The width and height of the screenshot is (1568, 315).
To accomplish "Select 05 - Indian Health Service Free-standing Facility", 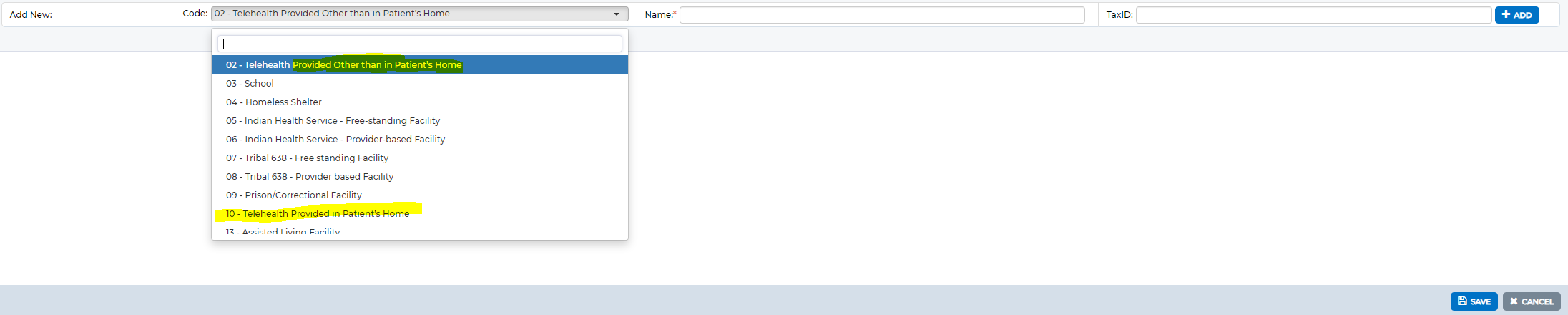I will [420, 120].
